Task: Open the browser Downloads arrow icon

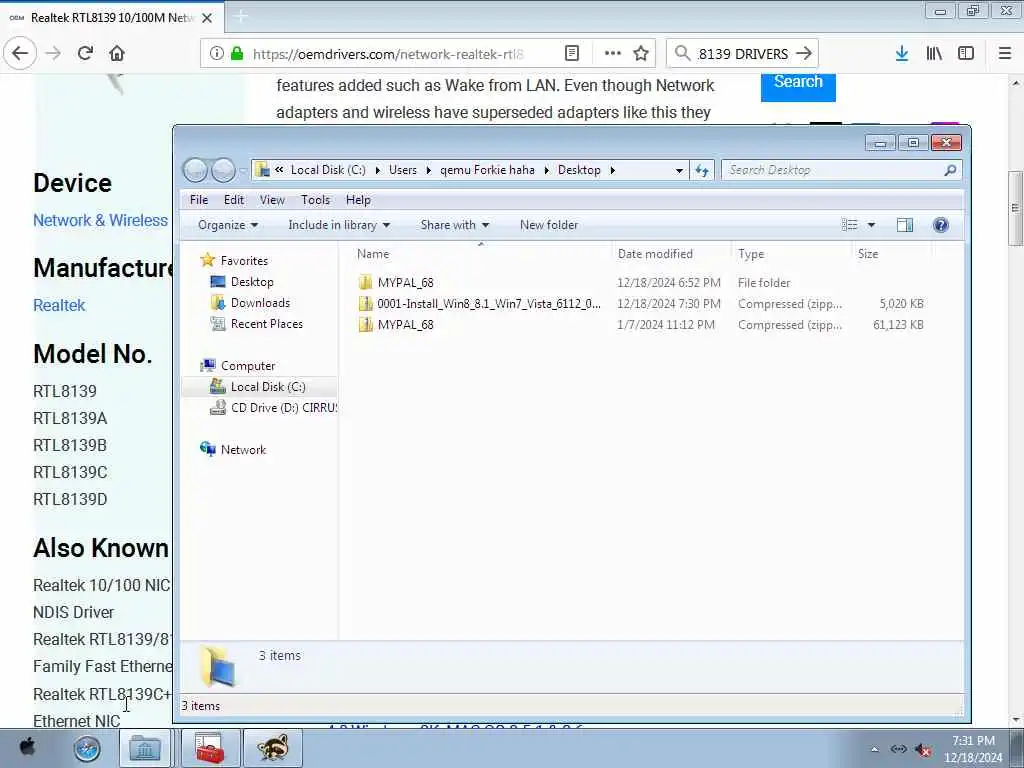Action: [902, 54]
